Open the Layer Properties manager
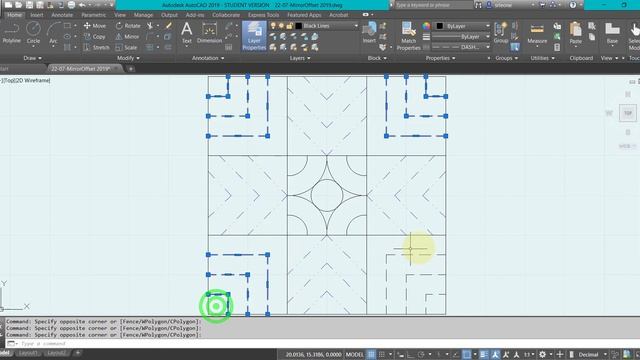 coord(254,36)
